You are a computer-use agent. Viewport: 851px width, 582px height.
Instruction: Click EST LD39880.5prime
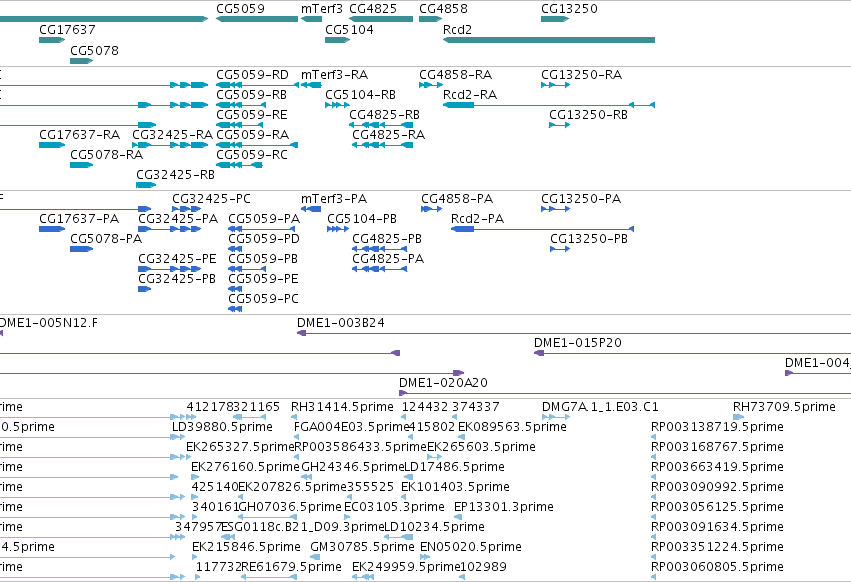point(178,438)
